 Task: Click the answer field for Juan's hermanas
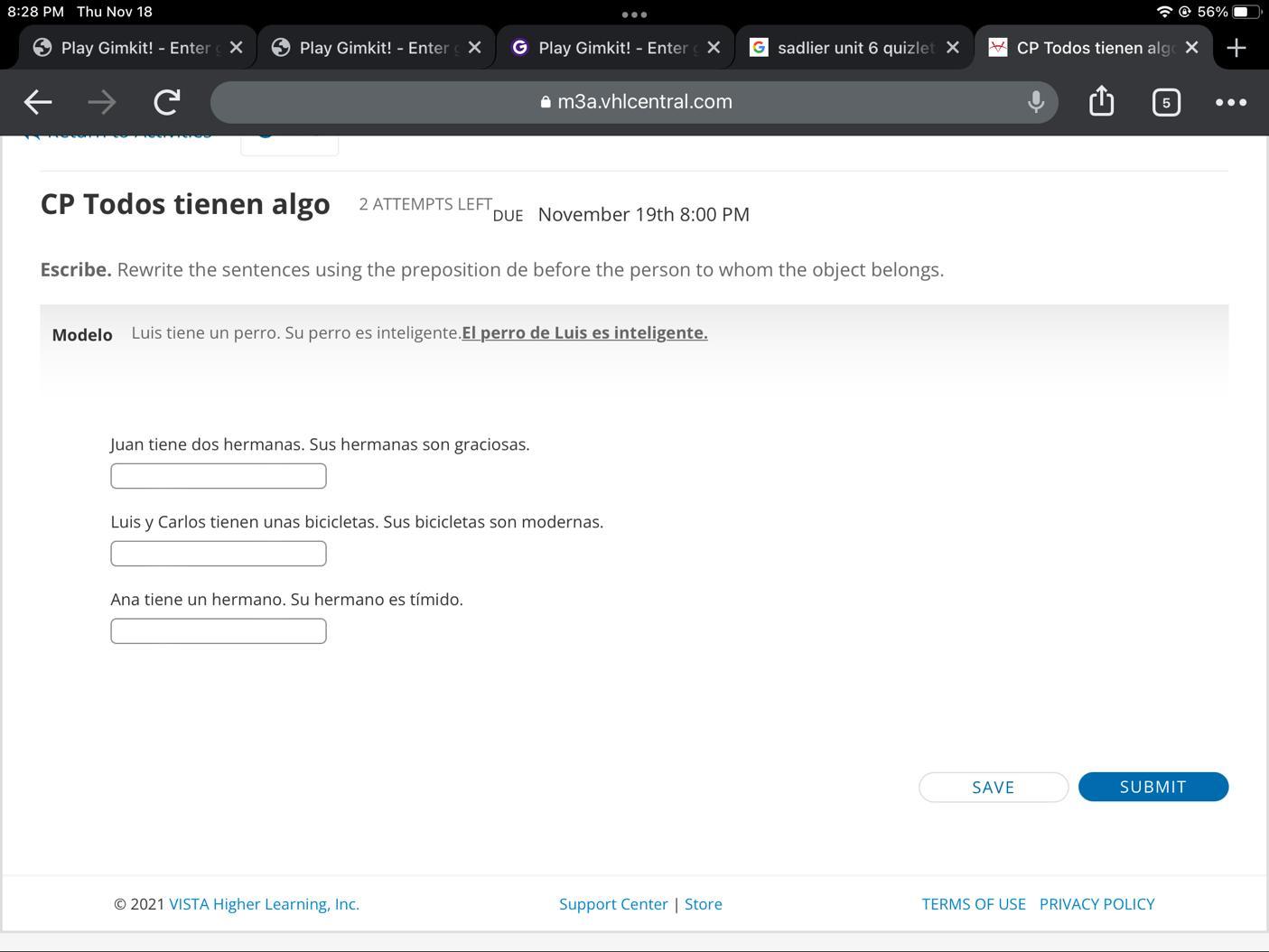pyautogui.click(x=219, y=476)
